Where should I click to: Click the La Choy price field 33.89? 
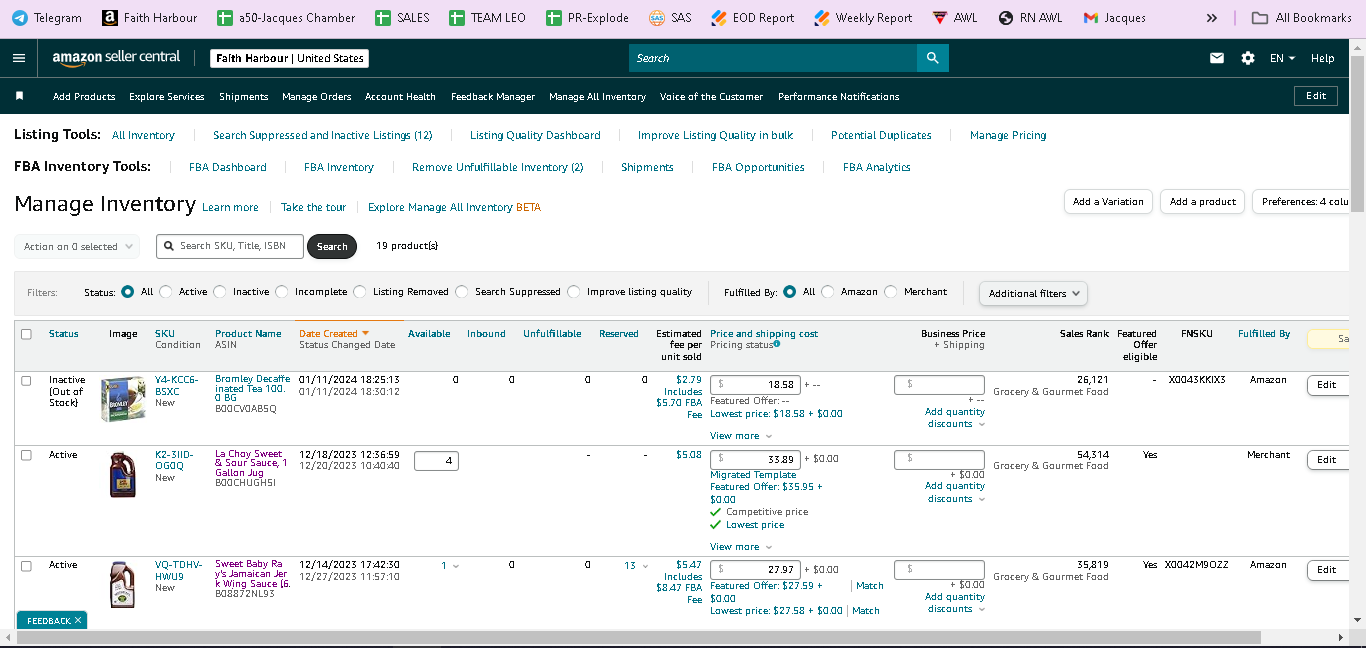755,459
